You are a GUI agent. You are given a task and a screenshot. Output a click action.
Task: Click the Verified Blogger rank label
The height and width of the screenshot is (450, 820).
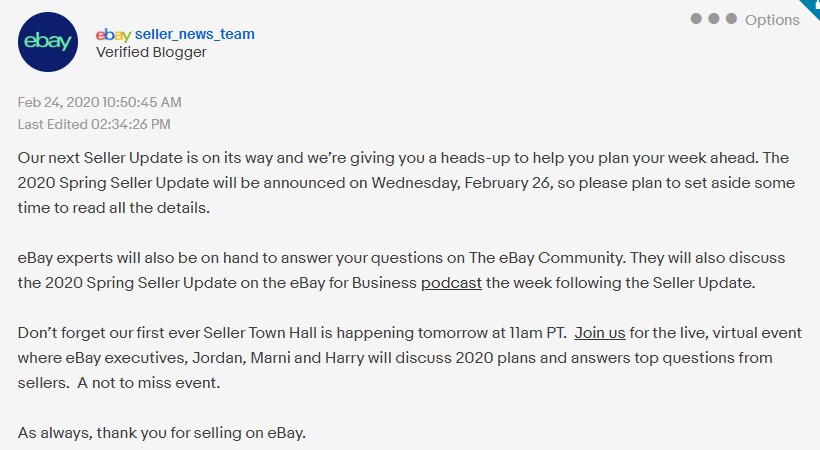[151, 52]
